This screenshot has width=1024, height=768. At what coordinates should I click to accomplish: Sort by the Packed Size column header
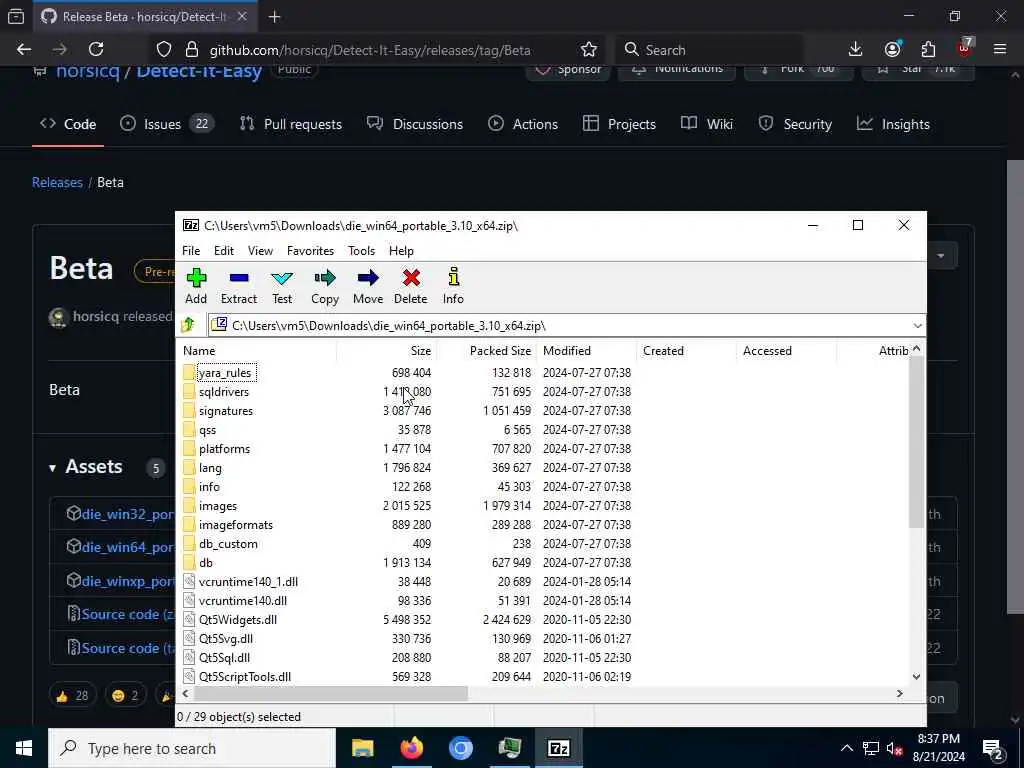(x=487, y=351)
